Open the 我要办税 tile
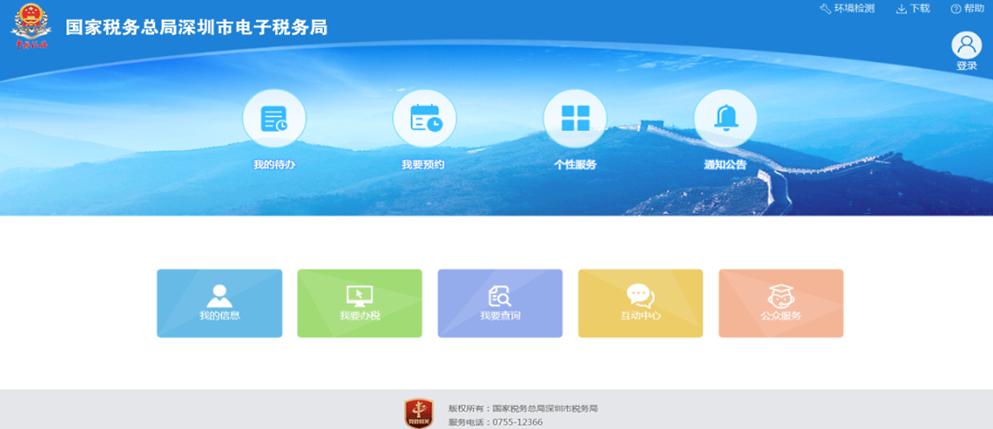The width and height of the screenshot is (993, 429). 360,303
